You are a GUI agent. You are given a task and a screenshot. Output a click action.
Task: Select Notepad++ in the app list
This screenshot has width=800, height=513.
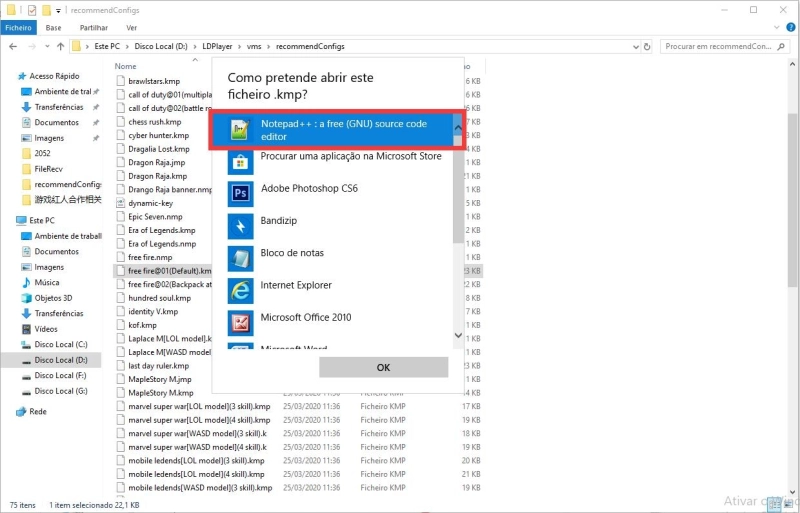(330, 130)
